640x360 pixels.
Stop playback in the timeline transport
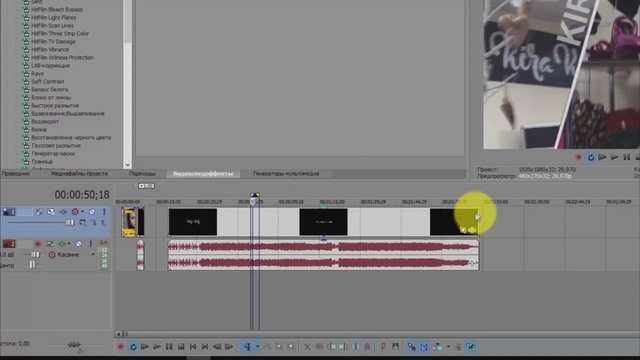(x=181, y=347)
